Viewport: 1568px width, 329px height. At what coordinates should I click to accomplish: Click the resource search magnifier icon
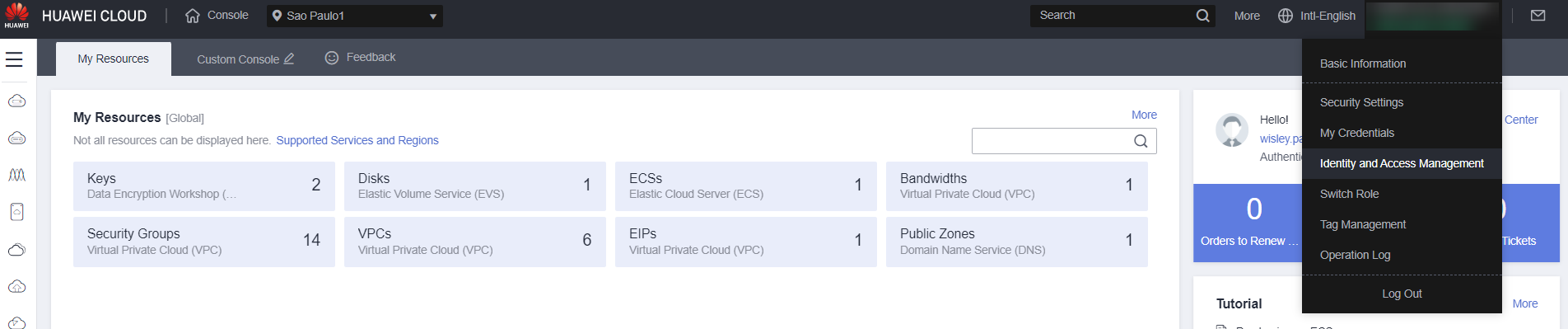(1141, 141)
